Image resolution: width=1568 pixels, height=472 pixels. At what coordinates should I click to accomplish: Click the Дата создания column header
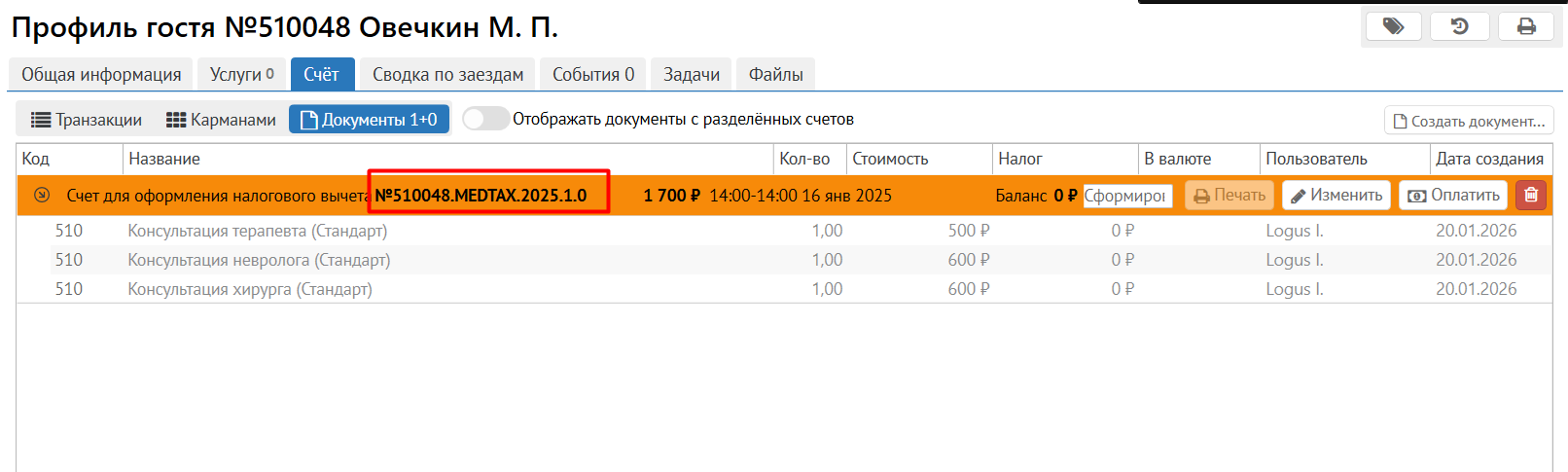(1491, 159)
